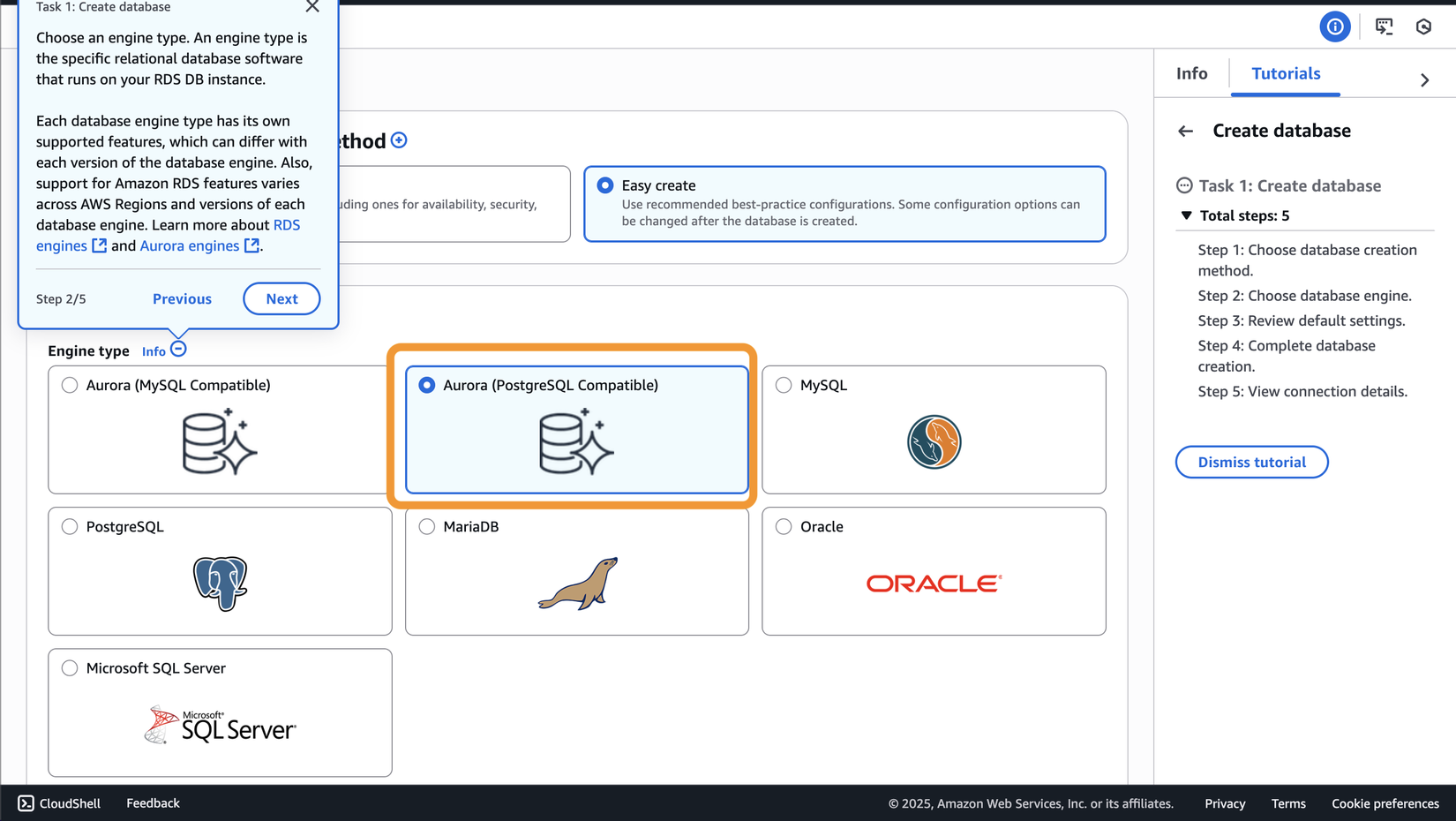Click the Dismiss tutorial button
The image size is (1456, 821).
[x=1251, y=462]
